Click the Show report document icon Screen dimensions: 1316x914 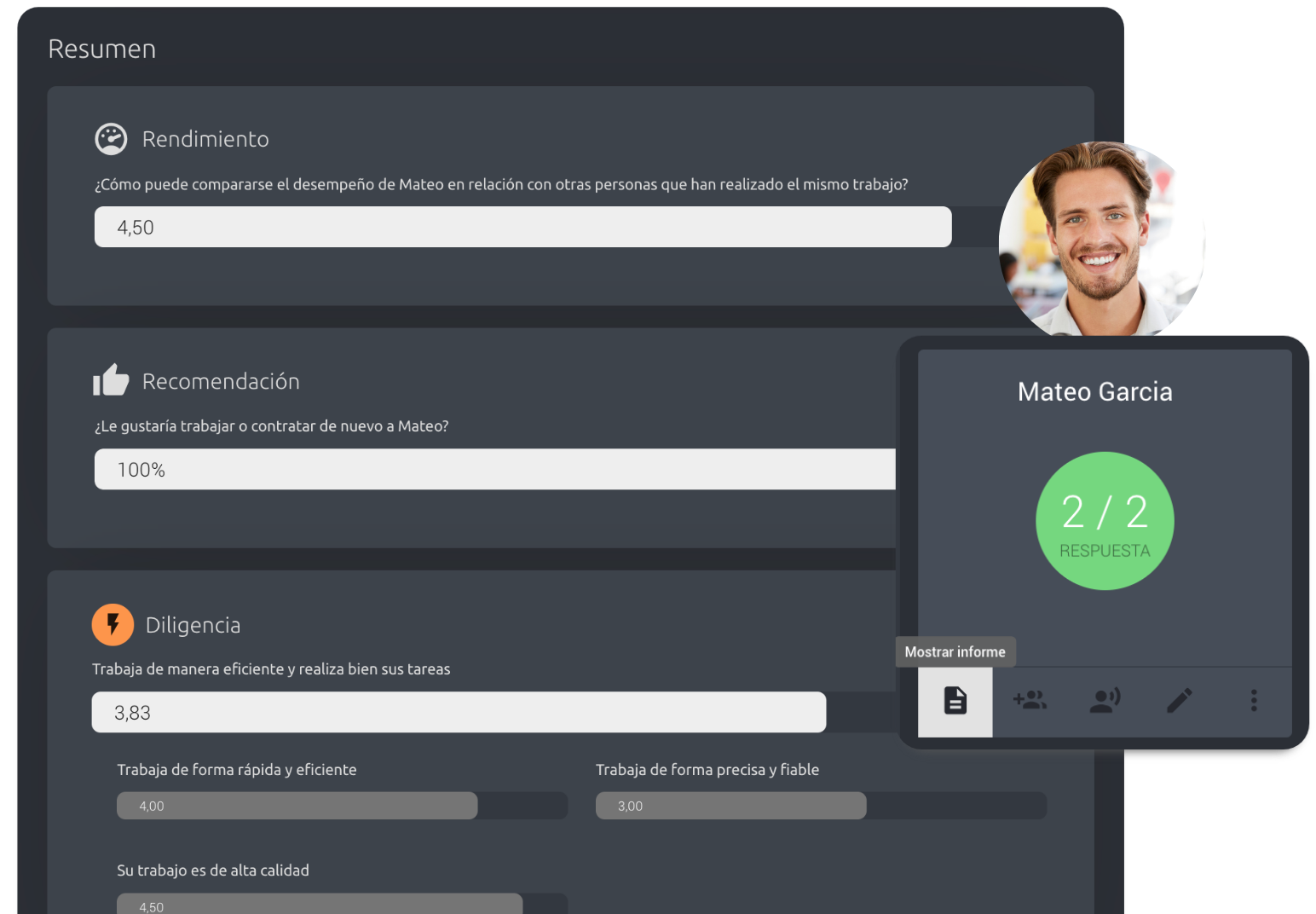[x=955, y=701]
